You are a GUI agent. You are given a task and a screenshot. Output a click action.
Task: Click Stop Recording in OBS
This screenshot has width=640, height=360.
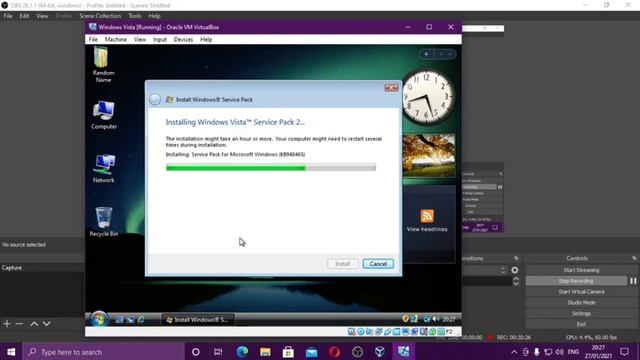576,281
